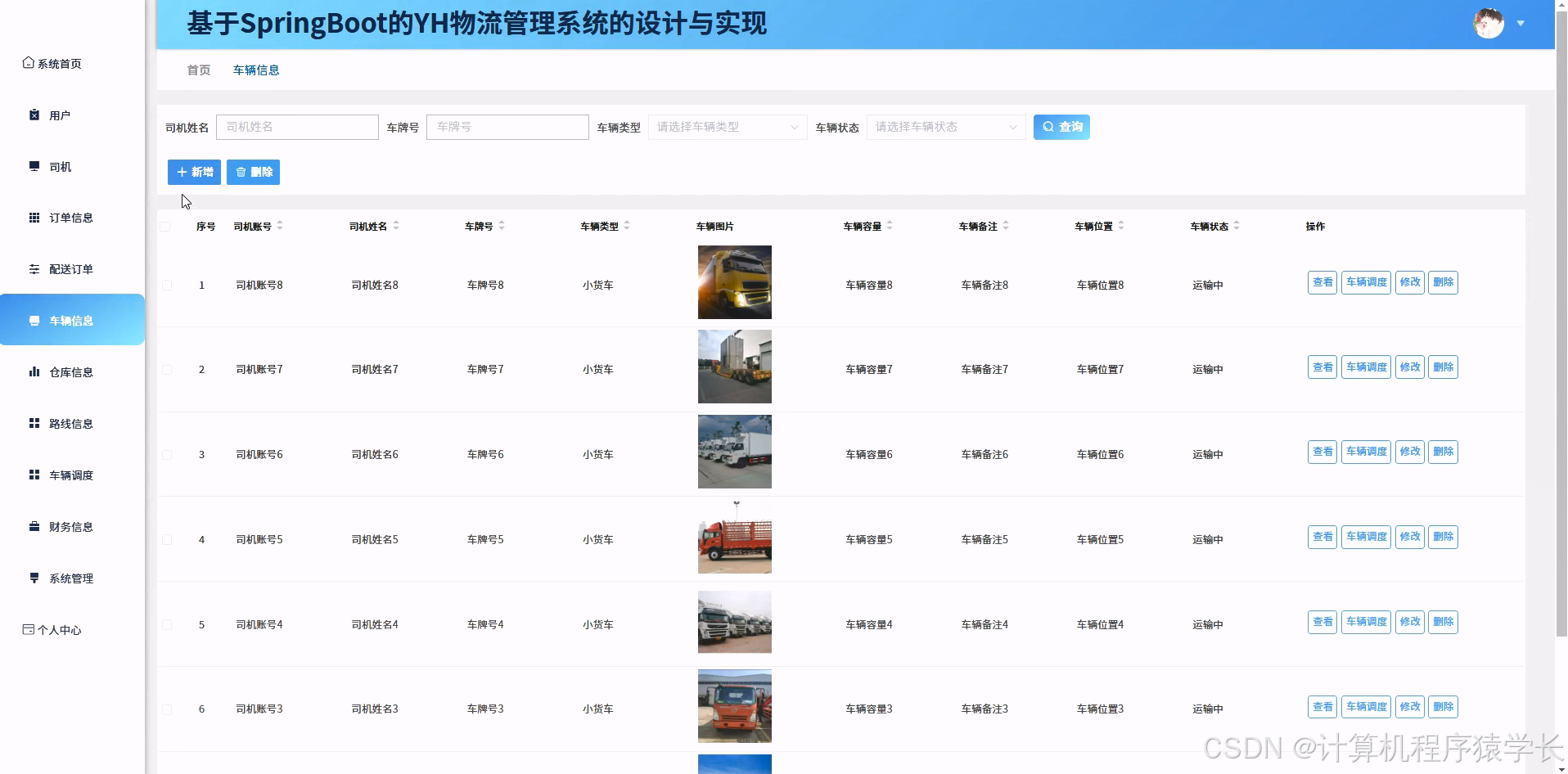Open 车辆调度 dispatch from the sidebar icon
The width and height of the screenshot is (1568, 774).
click(34, 475)
